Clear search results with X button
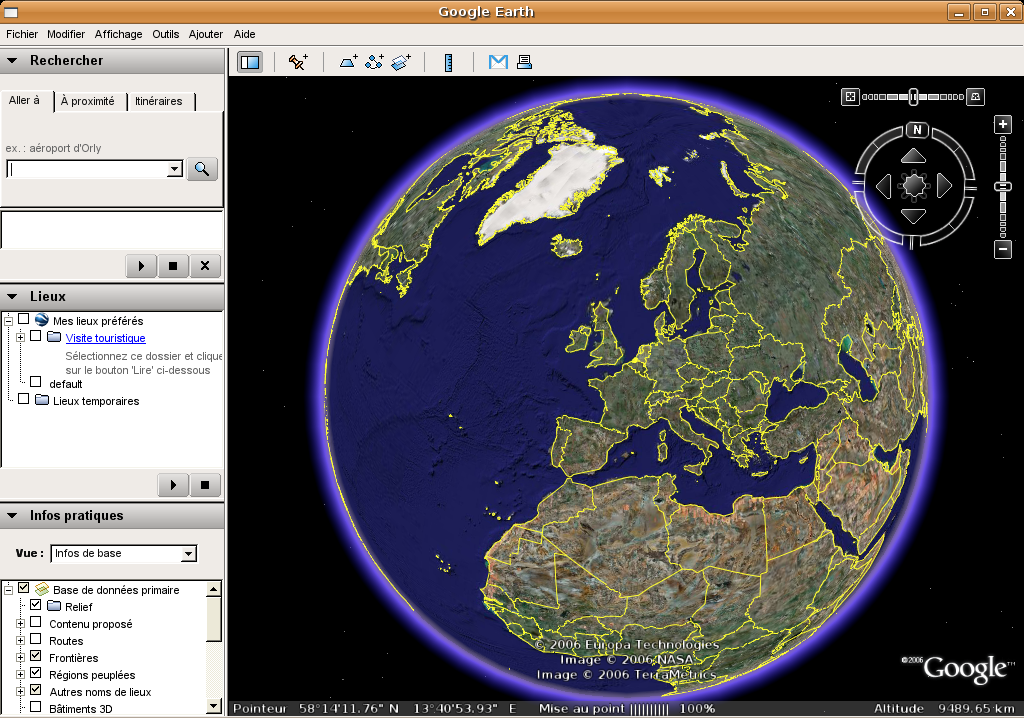1024x718 pixels. click(x=205, y=266)
